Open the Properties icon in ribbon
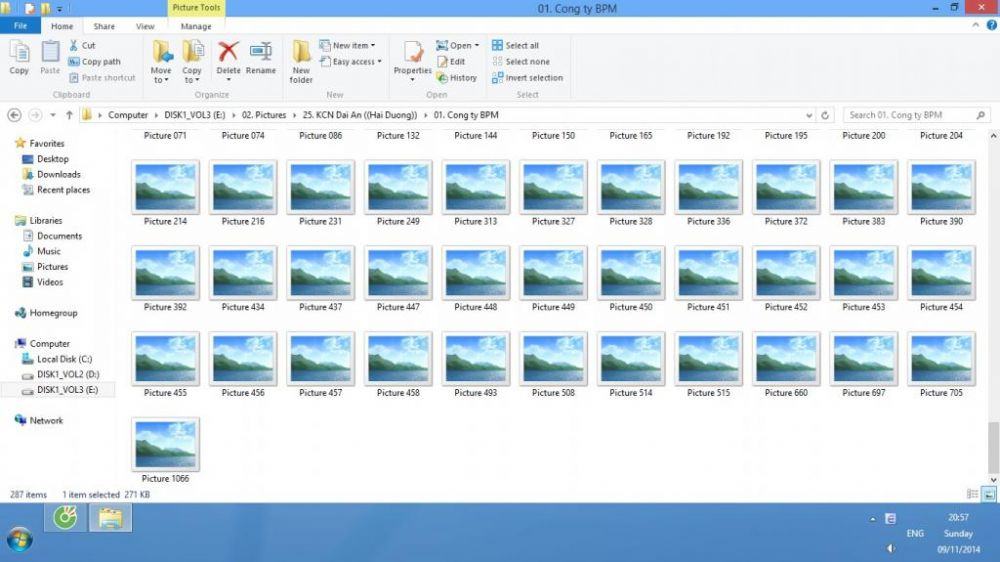 coord(412,56)
